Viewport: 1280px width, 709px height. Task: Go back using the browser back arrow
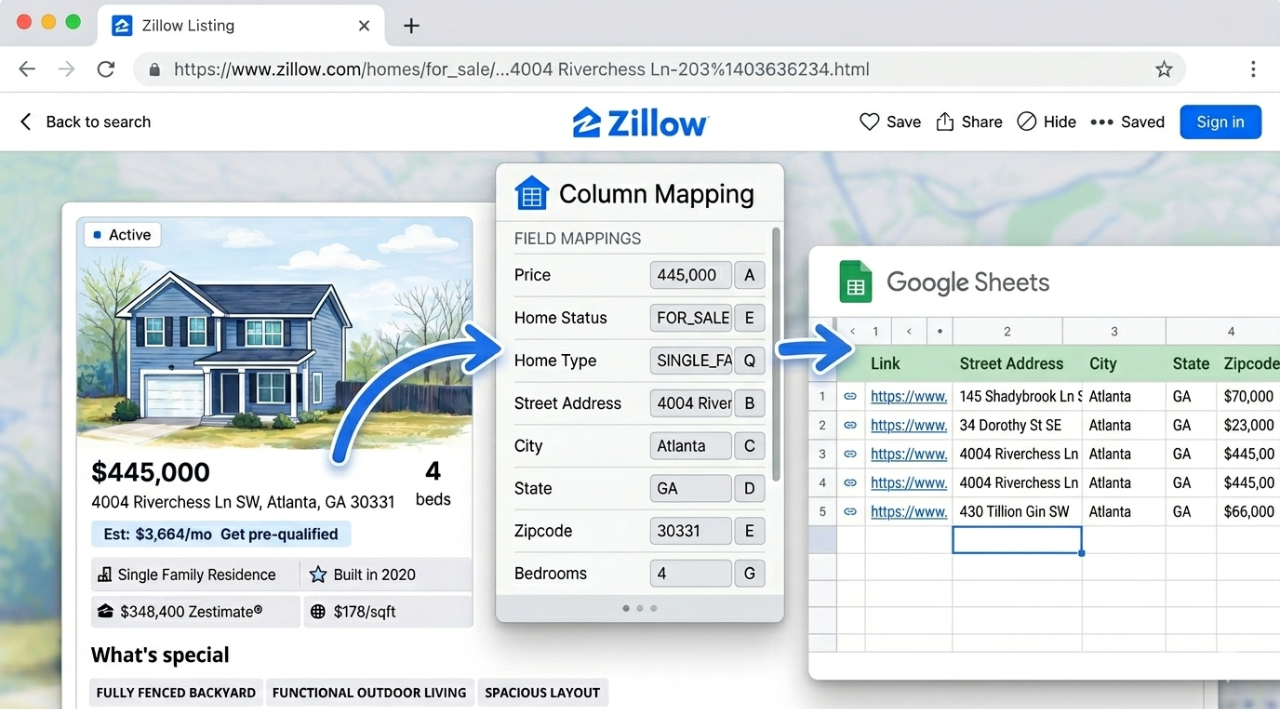[x=26, y=69]
